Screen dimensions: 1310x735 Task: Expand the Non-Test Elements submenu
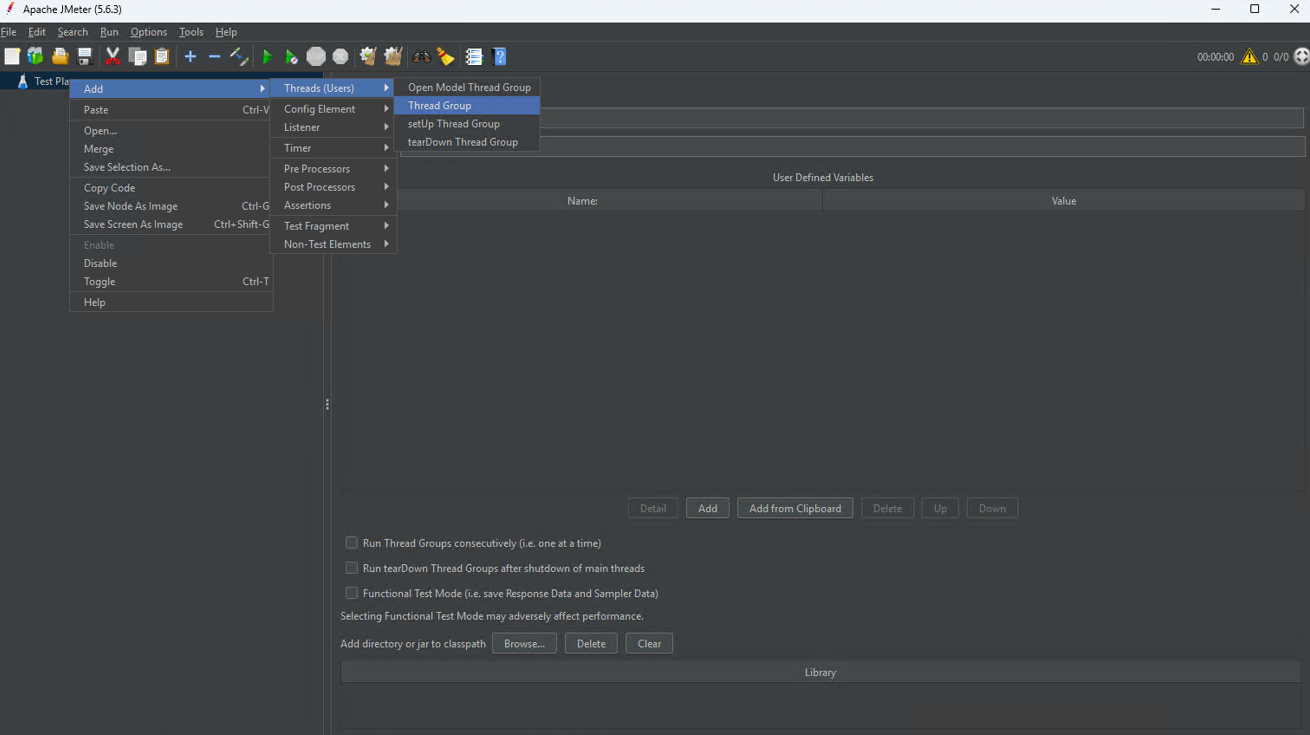point(334,244)
